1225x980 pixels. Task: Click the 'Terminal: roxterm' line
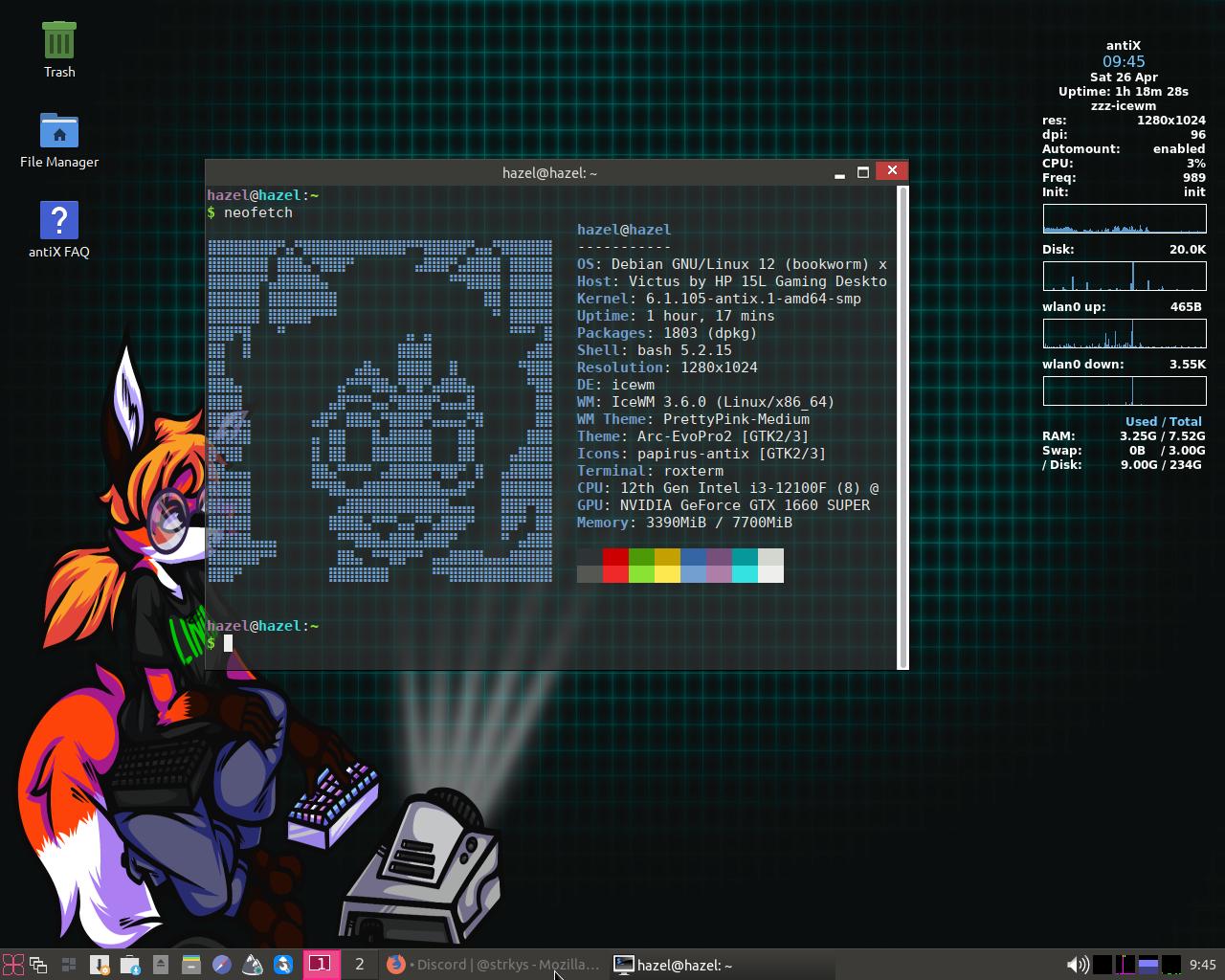tap(650, 471)
